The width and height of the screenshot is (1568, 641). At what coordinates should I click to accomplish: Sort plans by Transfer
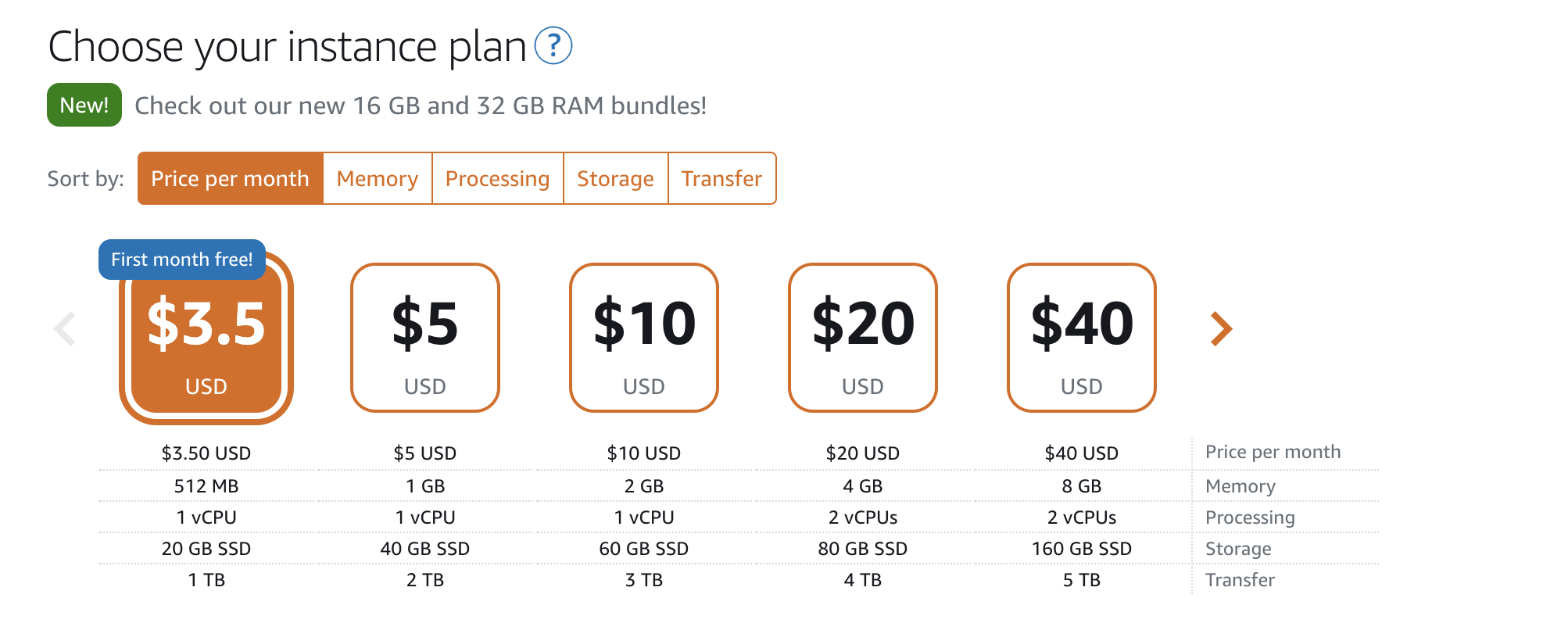[721, 178]
